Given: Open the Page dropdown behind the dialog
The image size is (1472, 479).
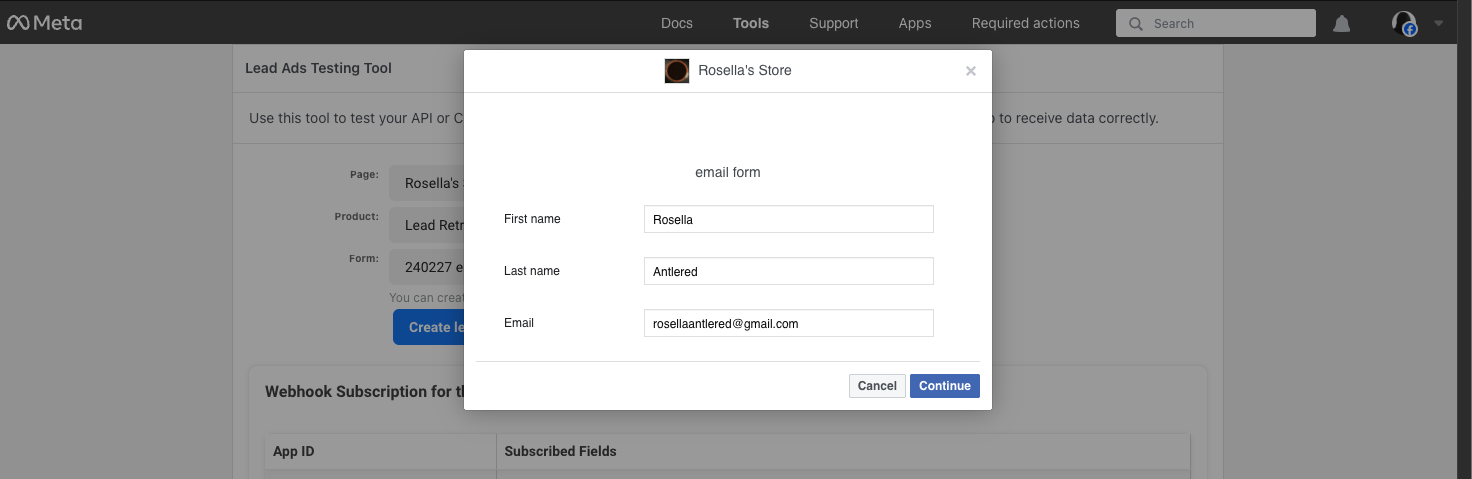Looking at the screenshot, I should tap(427, 183).
